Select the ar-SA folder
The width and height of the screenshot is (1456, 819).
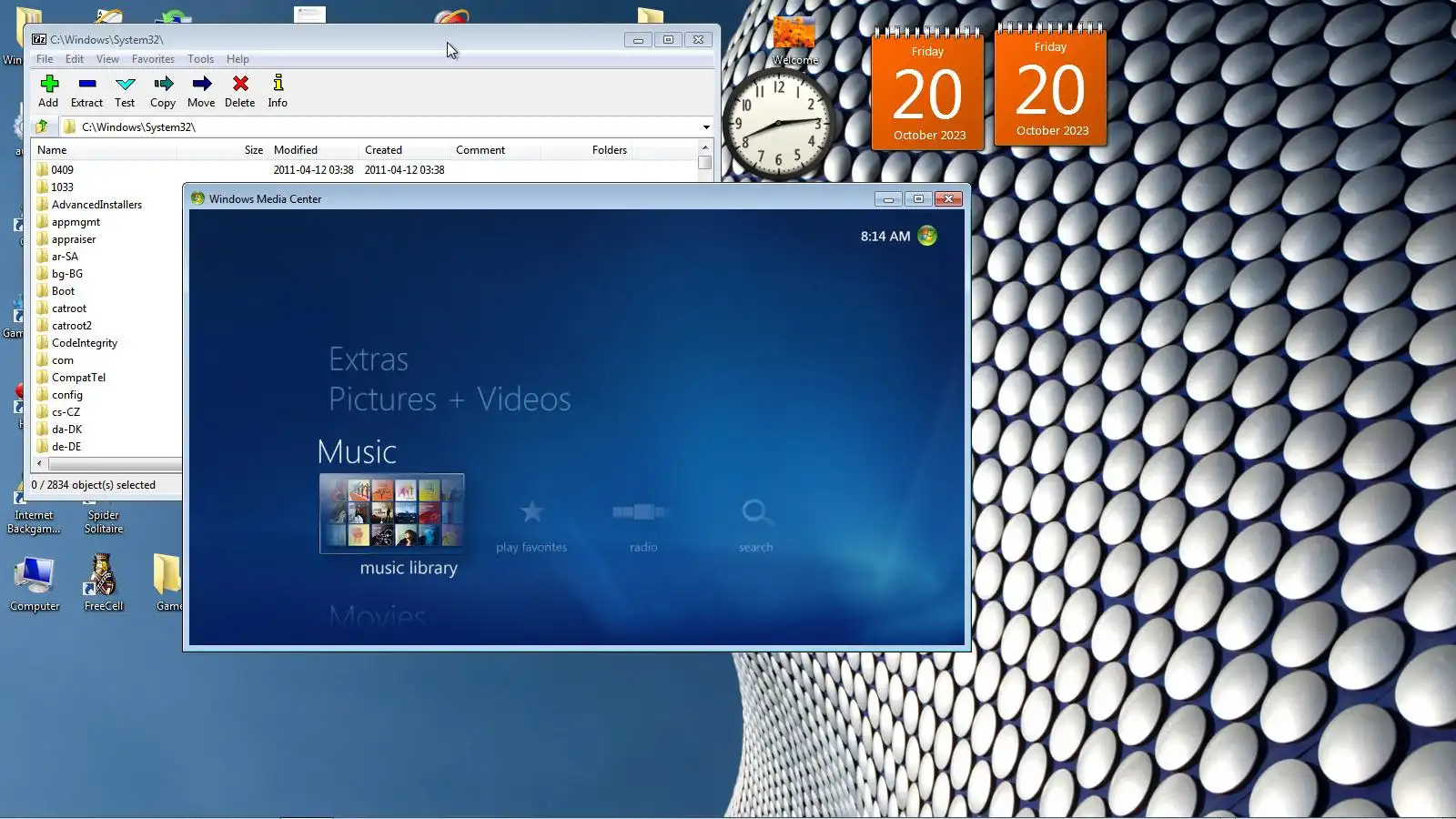pos(65,257)
